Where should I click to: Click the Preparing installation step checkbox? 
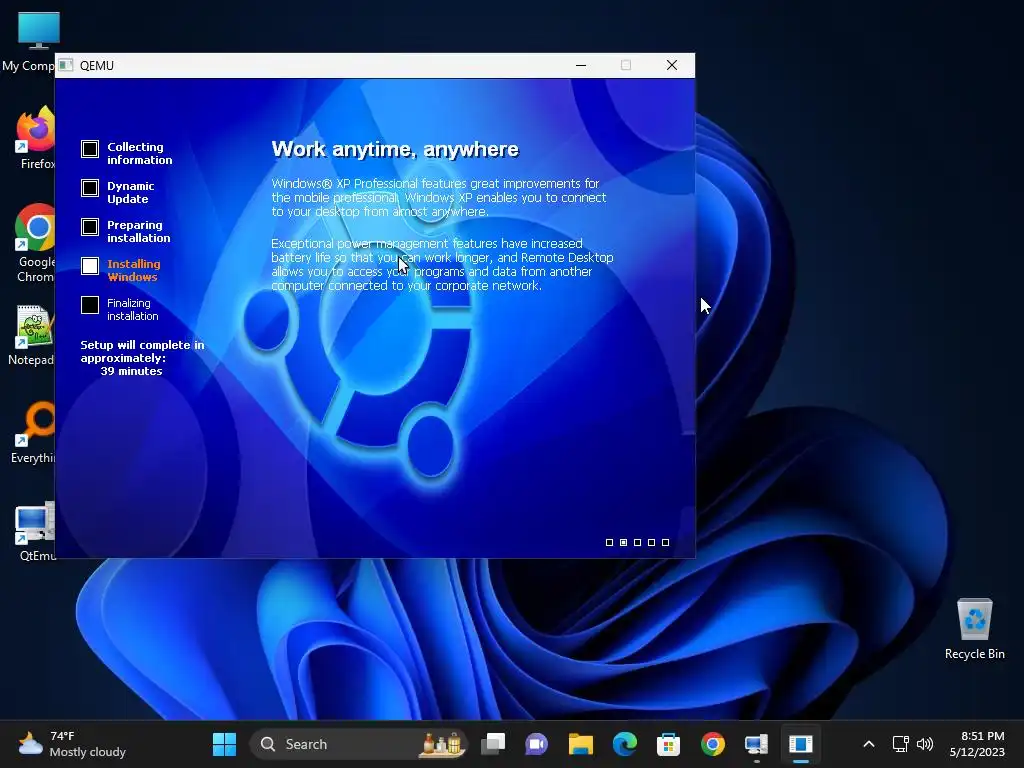90,227
